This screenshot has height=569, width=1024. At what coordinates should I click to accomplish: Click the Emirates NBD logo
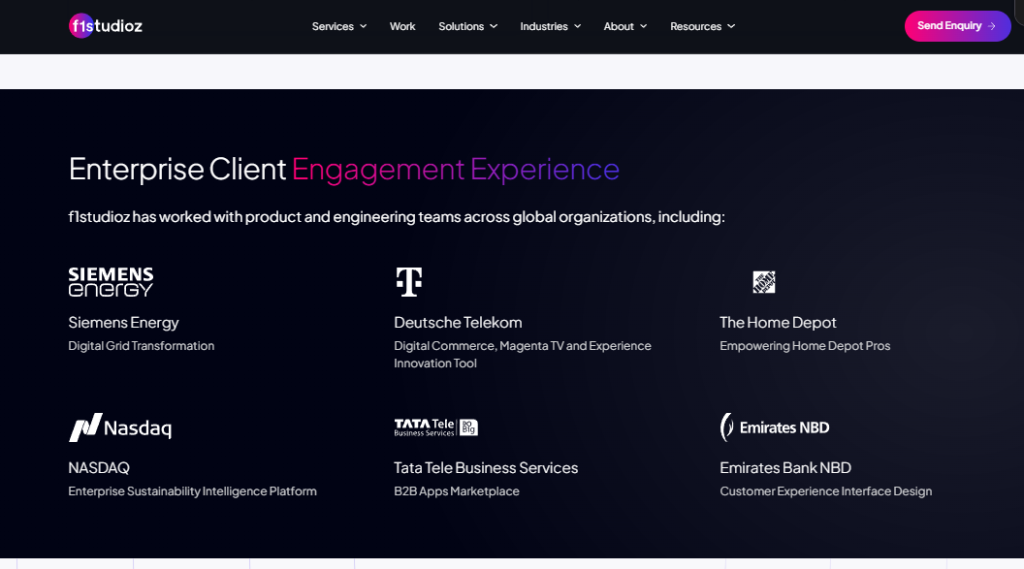(x=775, y=427)
